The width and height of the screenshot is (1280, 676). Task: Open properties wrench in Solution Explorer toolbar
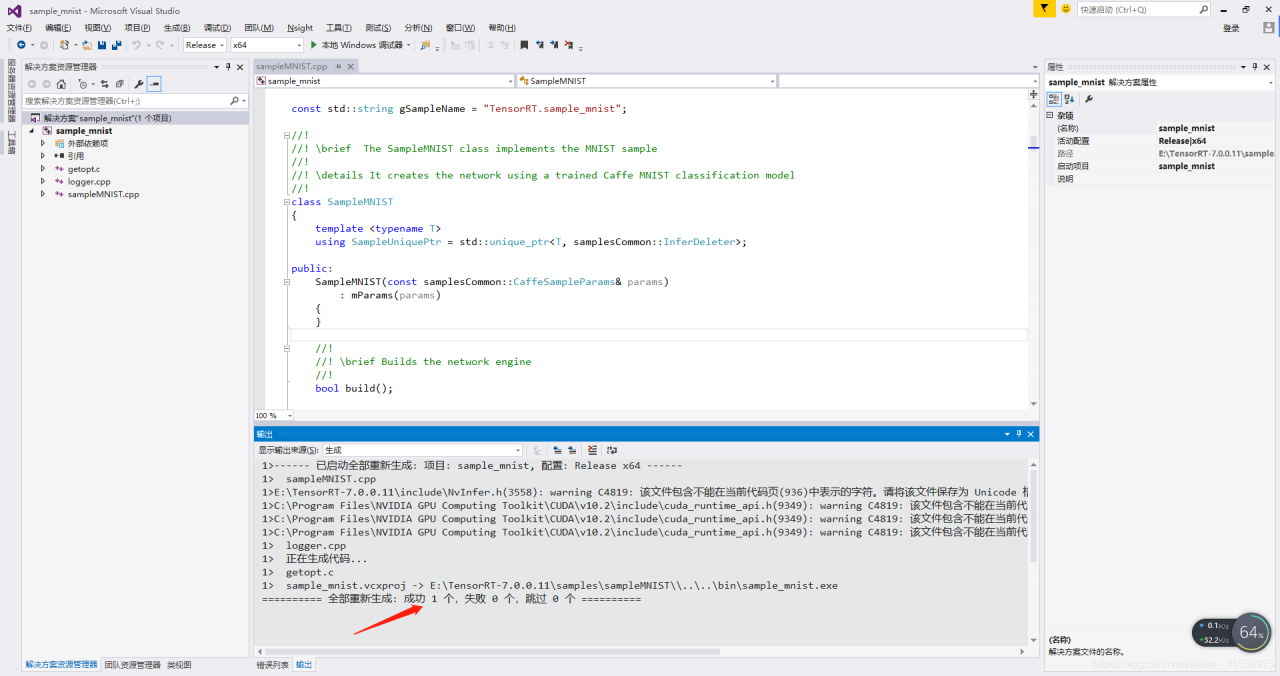(x=139, y=84)
